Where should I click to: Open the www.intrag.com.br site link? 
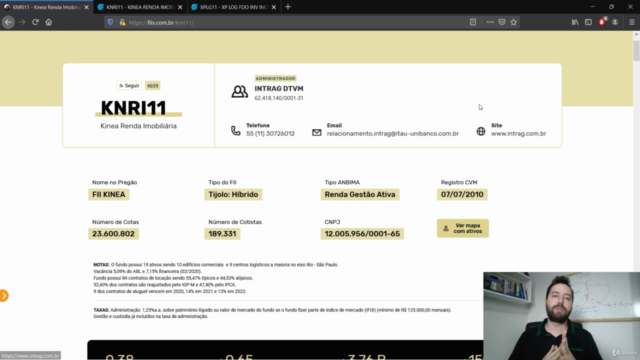pyautogui.click(x=518, y=133)
